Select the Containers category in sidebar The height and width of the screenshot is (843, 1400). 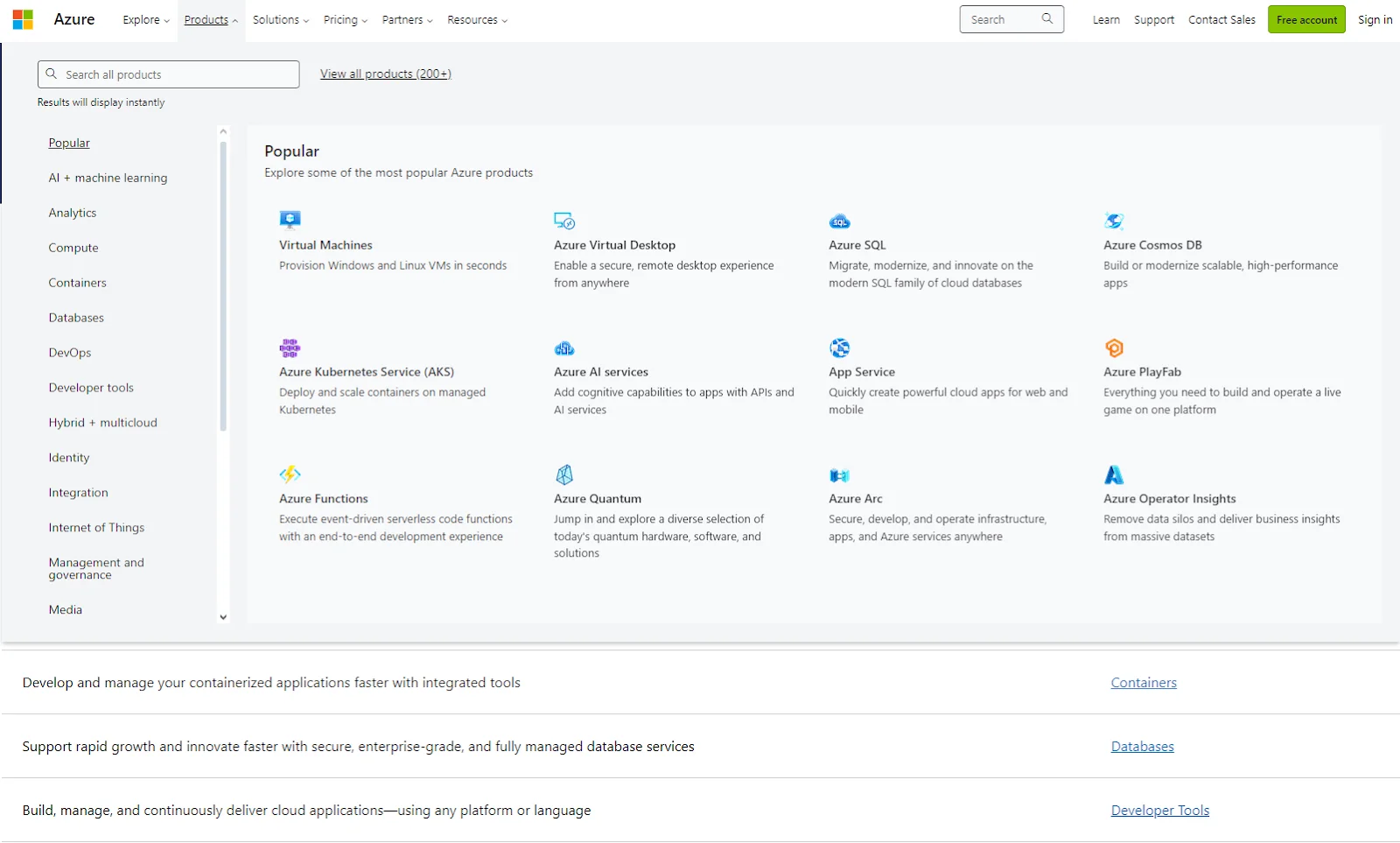[77, 283]
